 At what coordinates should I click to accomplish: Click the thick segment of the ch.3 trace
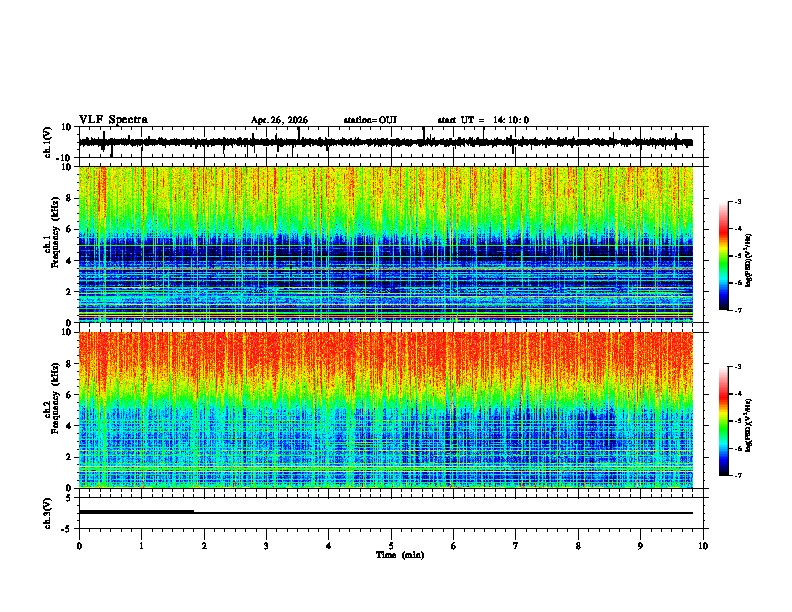click(136, 512)
